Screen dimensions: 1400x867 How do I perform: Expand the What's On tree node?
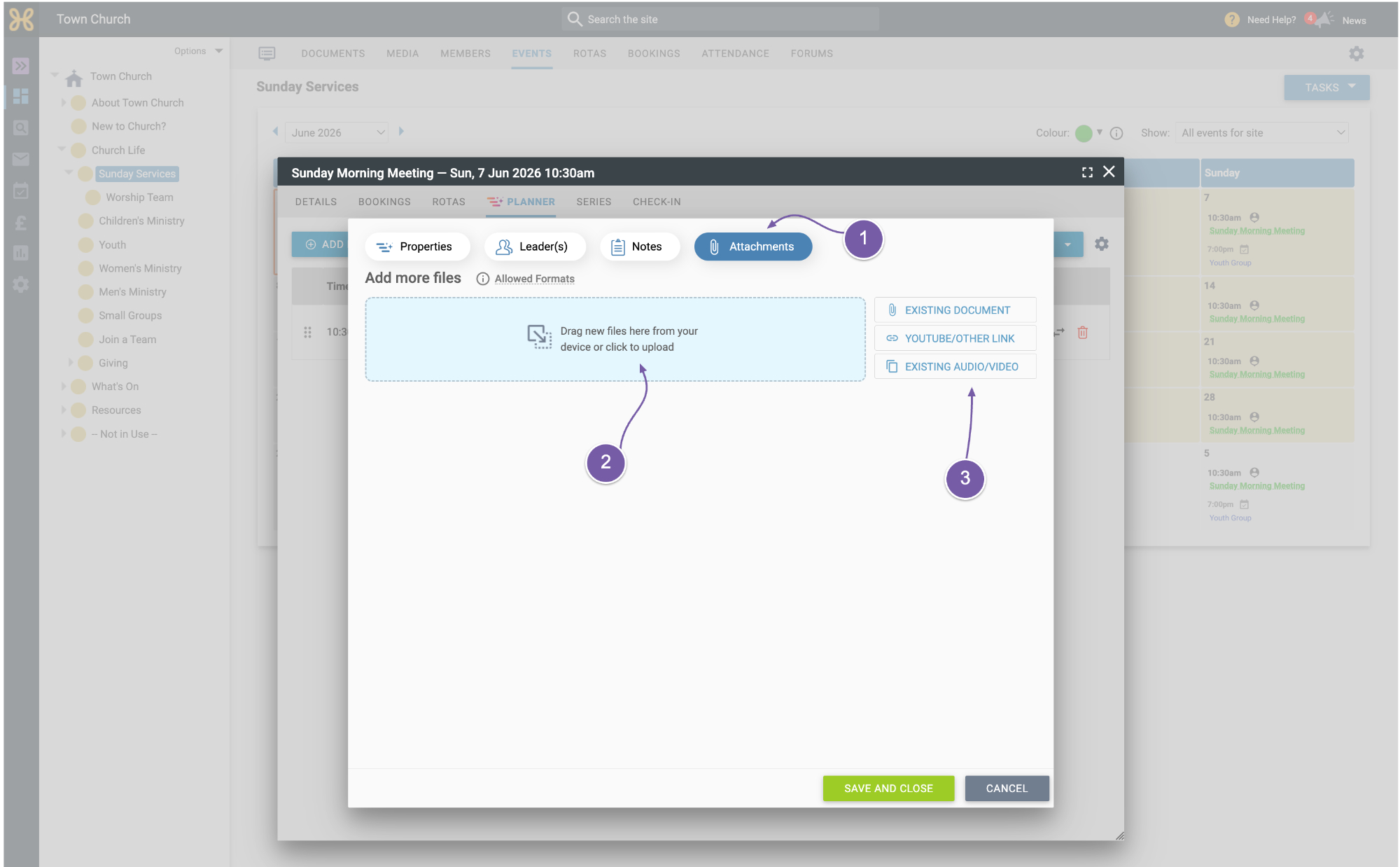pos(63,387)
